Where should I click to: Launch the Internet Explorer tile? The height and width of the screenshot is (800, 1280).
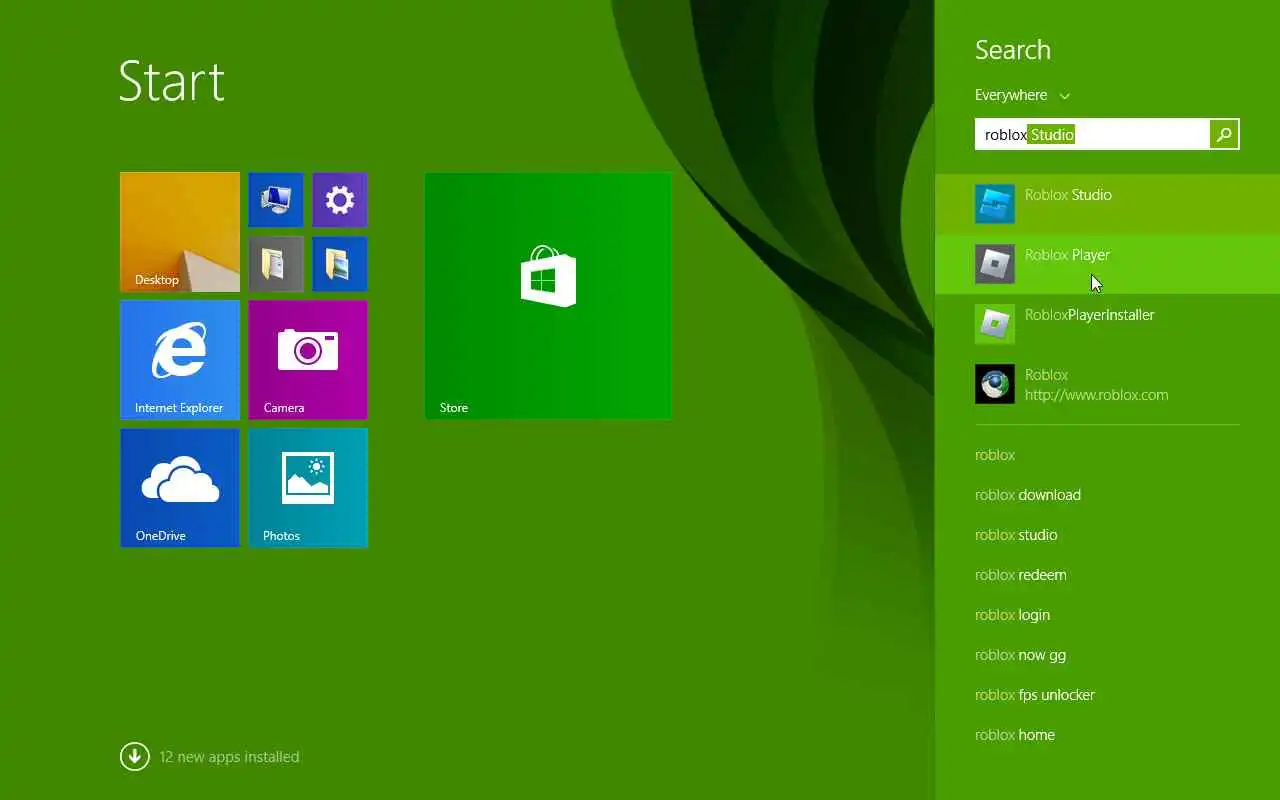tap(180, 360)
